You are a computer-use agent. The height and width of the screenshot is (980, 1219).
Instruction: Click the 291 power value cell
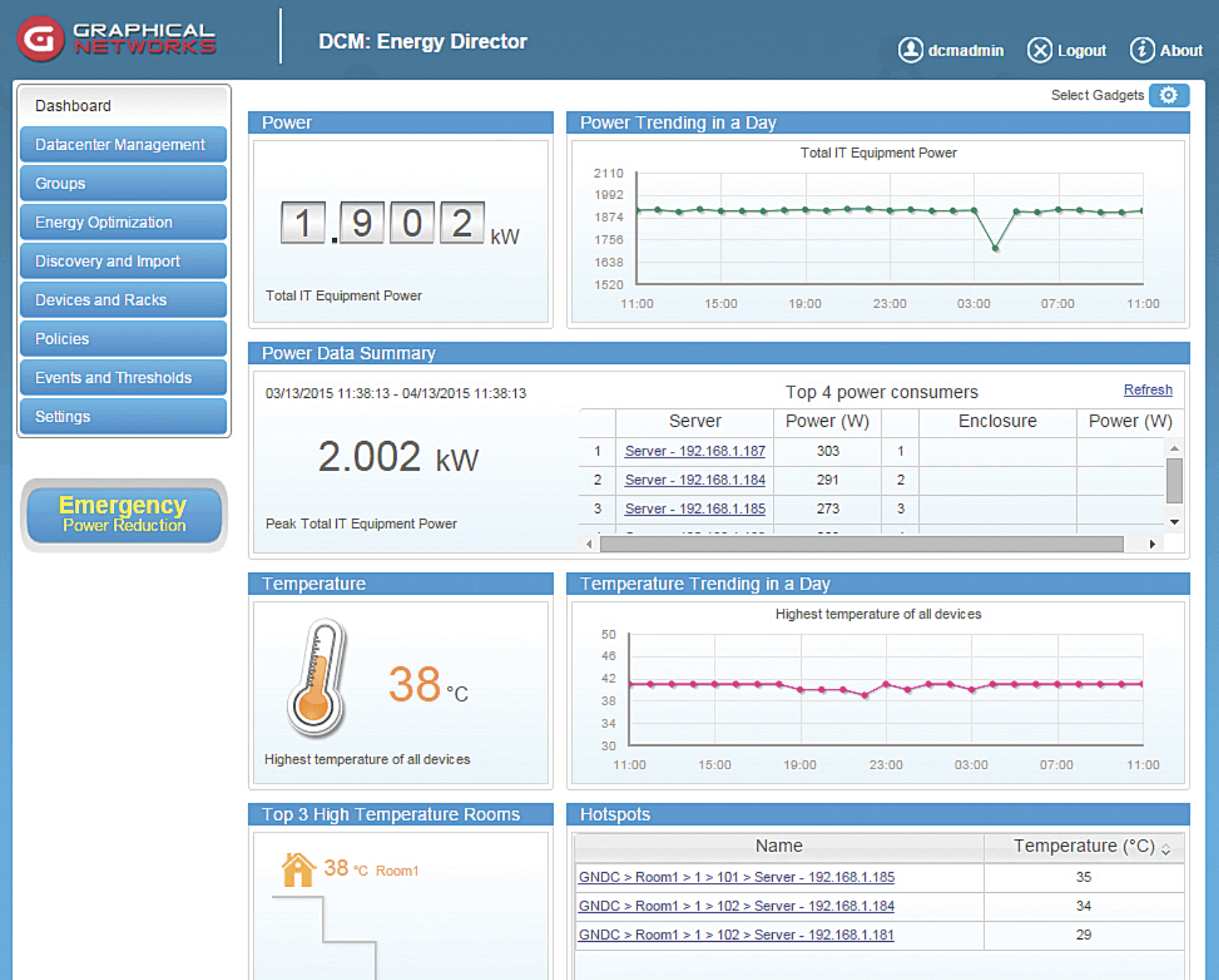click(828, 480)
